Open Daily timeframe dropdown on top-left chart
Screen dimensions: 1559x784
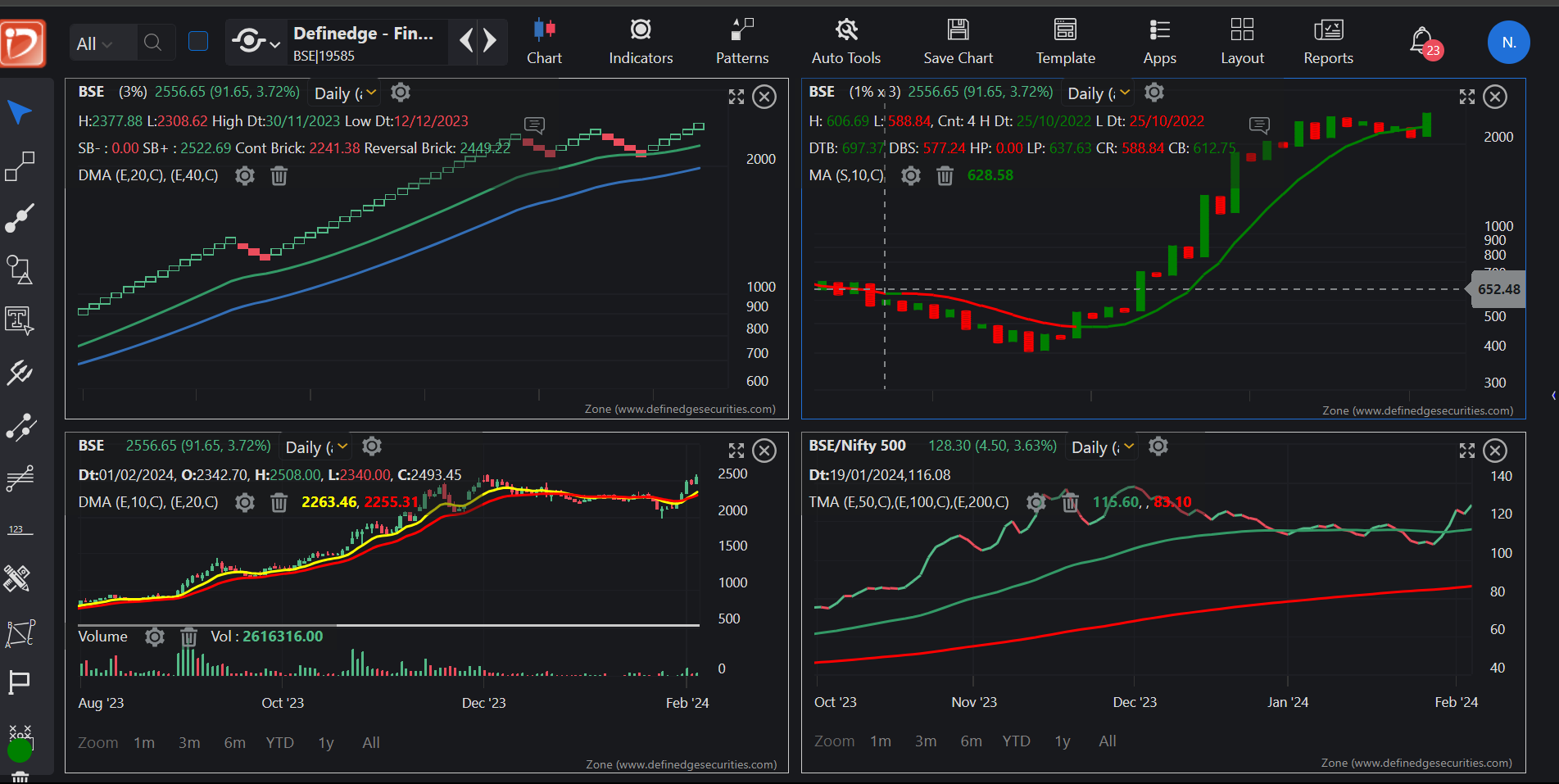[x=346, y=93]
